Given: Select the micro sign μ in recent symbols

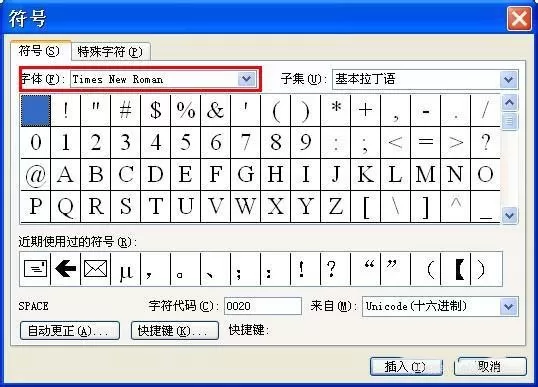Looking at the screenshot, I should [126, 269].
